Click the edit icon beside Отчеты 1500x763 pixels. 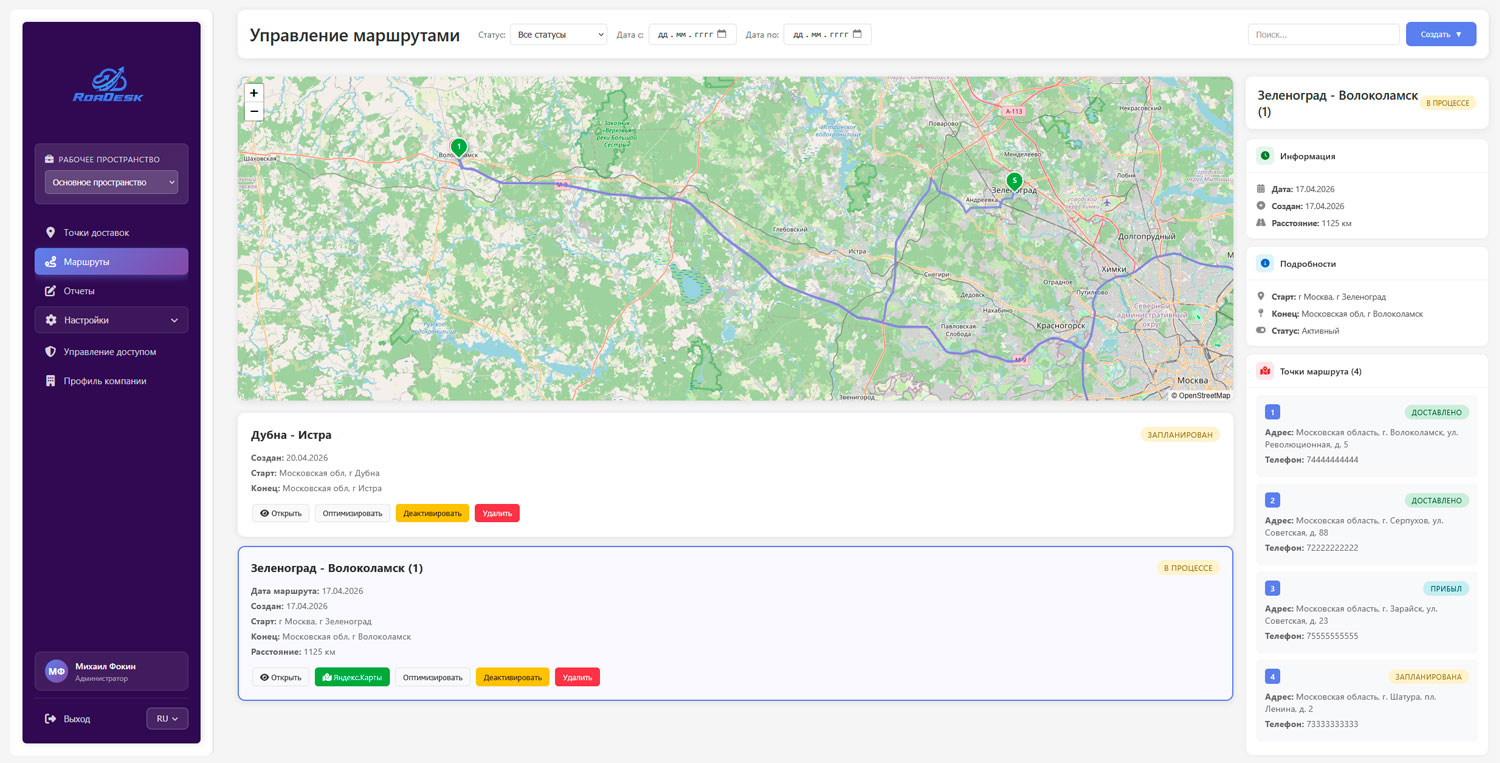click(50, 291)
